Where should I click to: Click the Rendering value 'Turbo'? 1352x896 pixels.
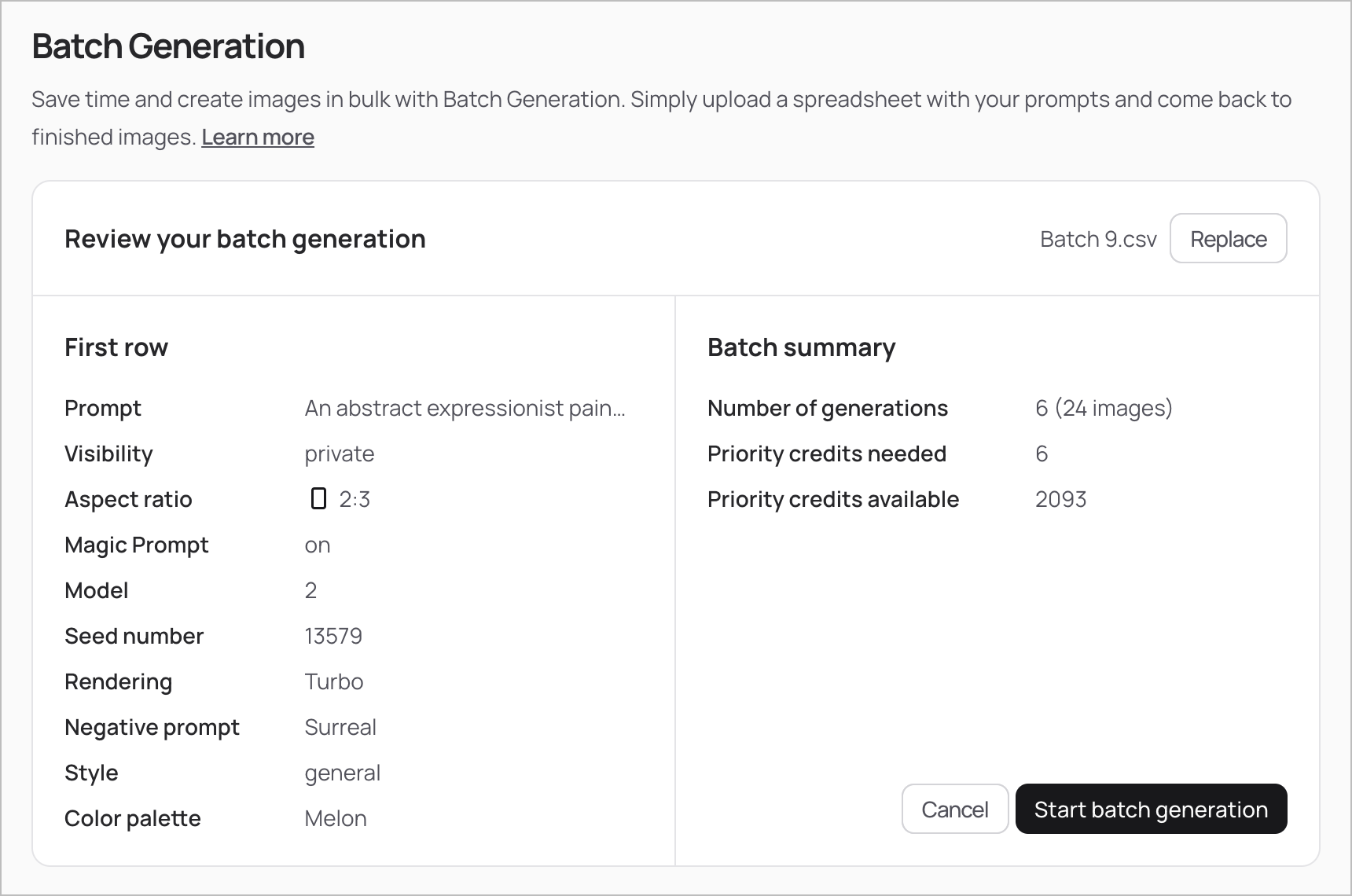point(334,681)
